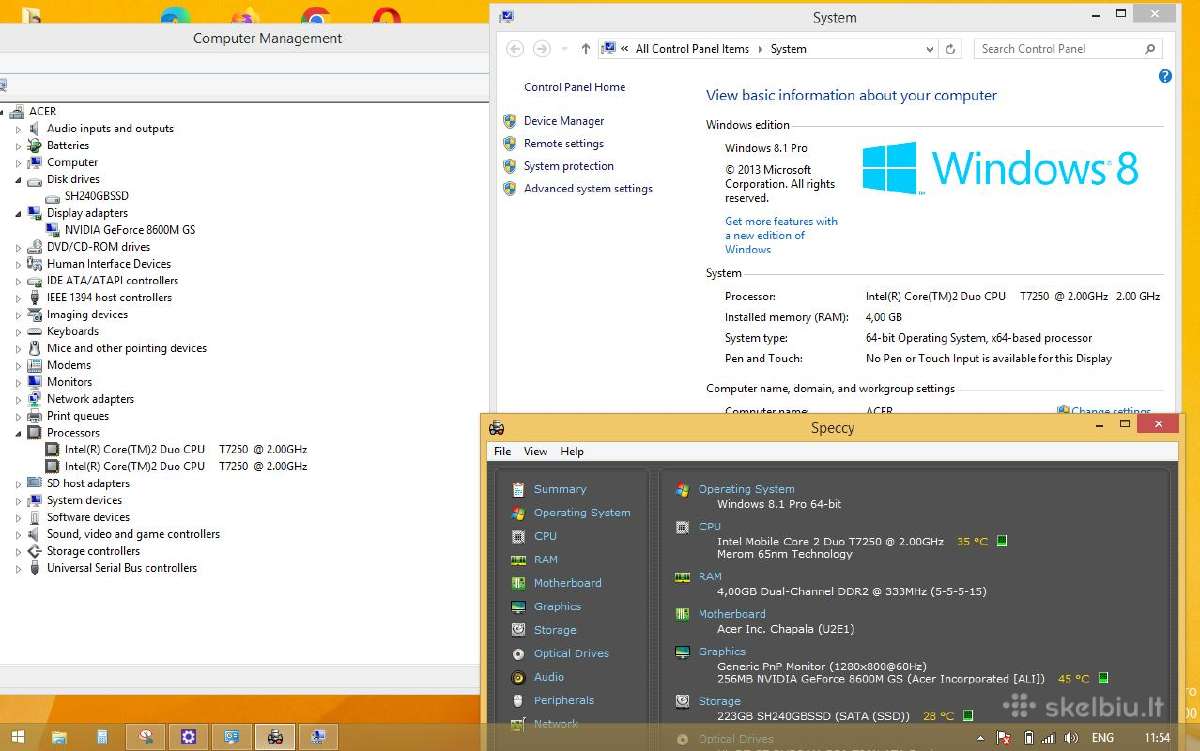
Task: Click RAM heading in Speccy summary panel
Action: click(x=710, y=576)
